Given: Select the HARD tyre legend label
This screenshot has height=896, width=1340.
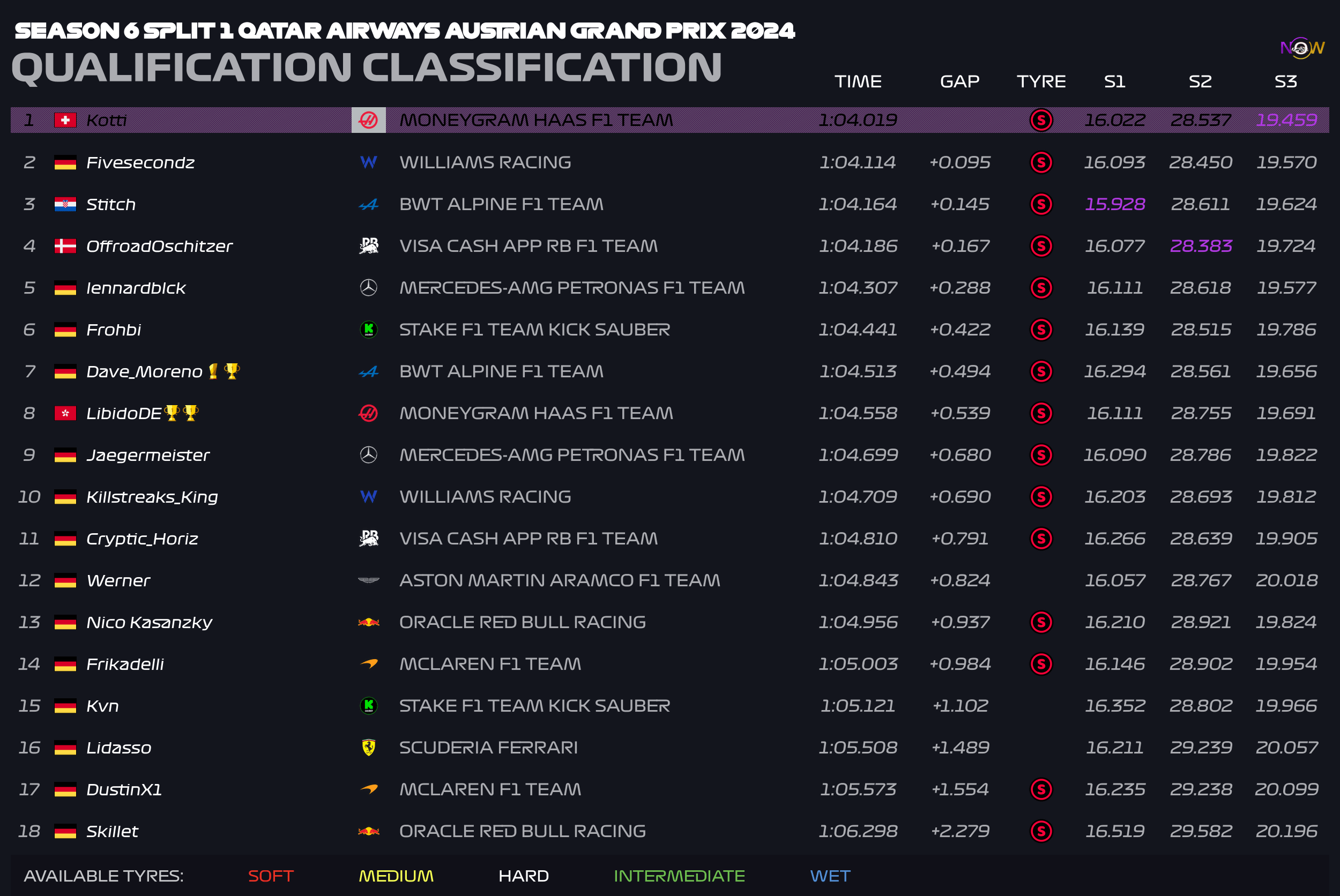Looking at the screenshot, I should pos(524,876).
